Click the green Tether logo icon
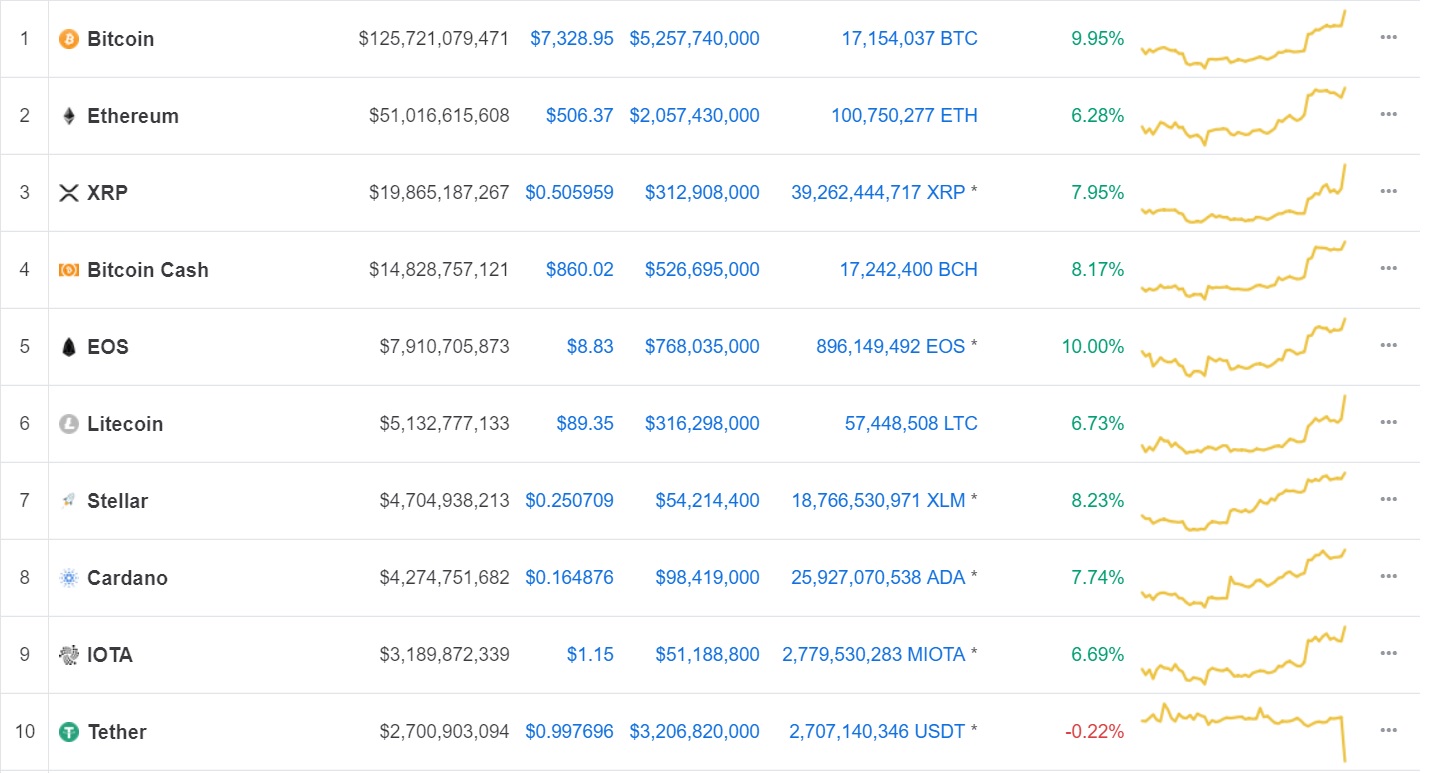Screen dimensions: 1429x773 point(68,732)
